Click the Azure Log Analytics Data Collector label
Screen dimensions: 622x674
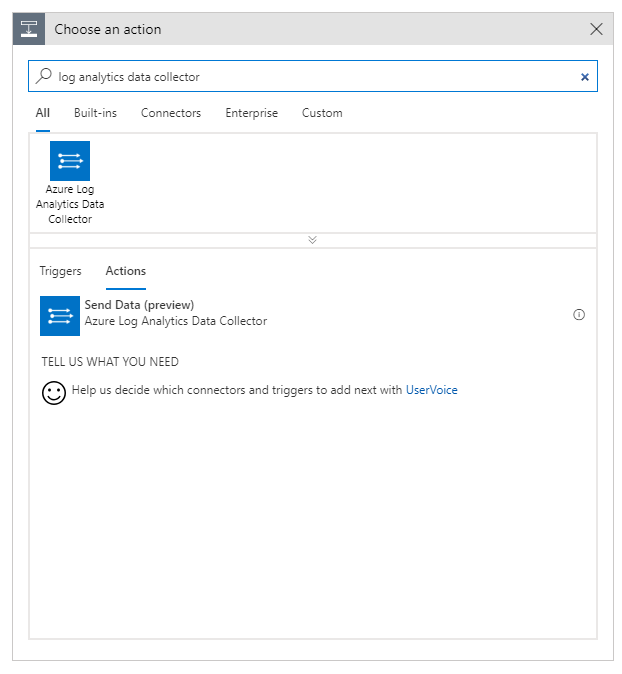click(70, 204)
